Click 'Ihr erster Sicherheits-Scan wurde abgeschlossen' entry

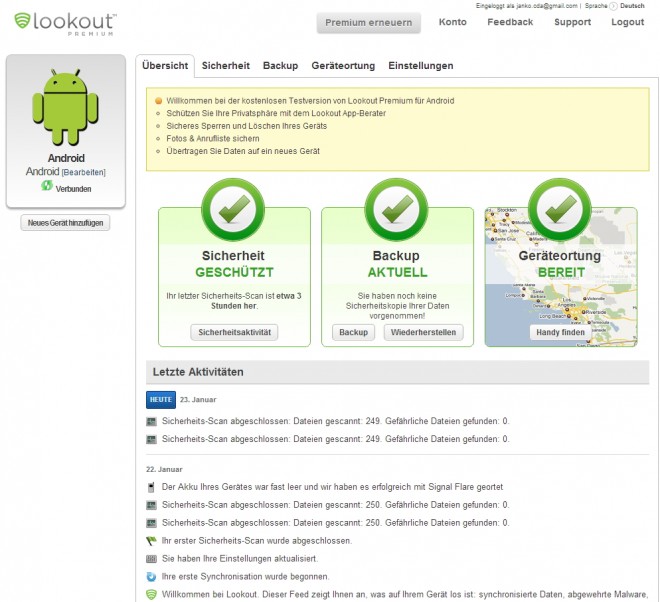point(257,541)
